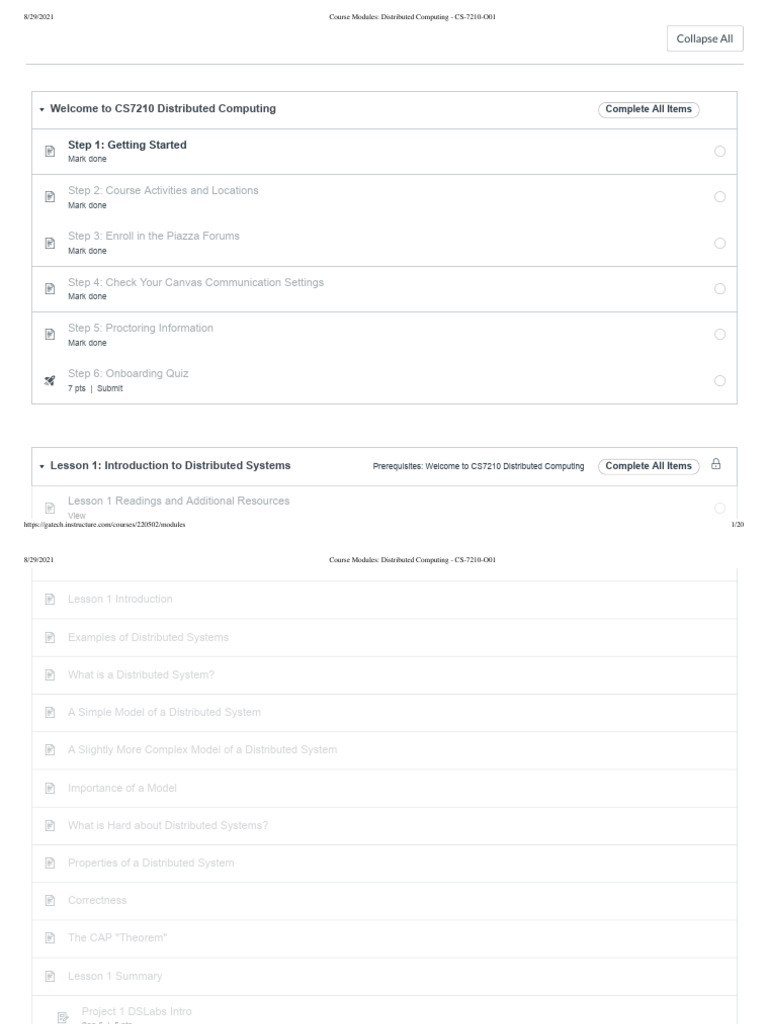Image resolution: width=768 pixels, height=1024 pixels.
Task: Click the rocket quiz icon for Step 6: Onboarding Quiz
Action: tap(50, 381)
